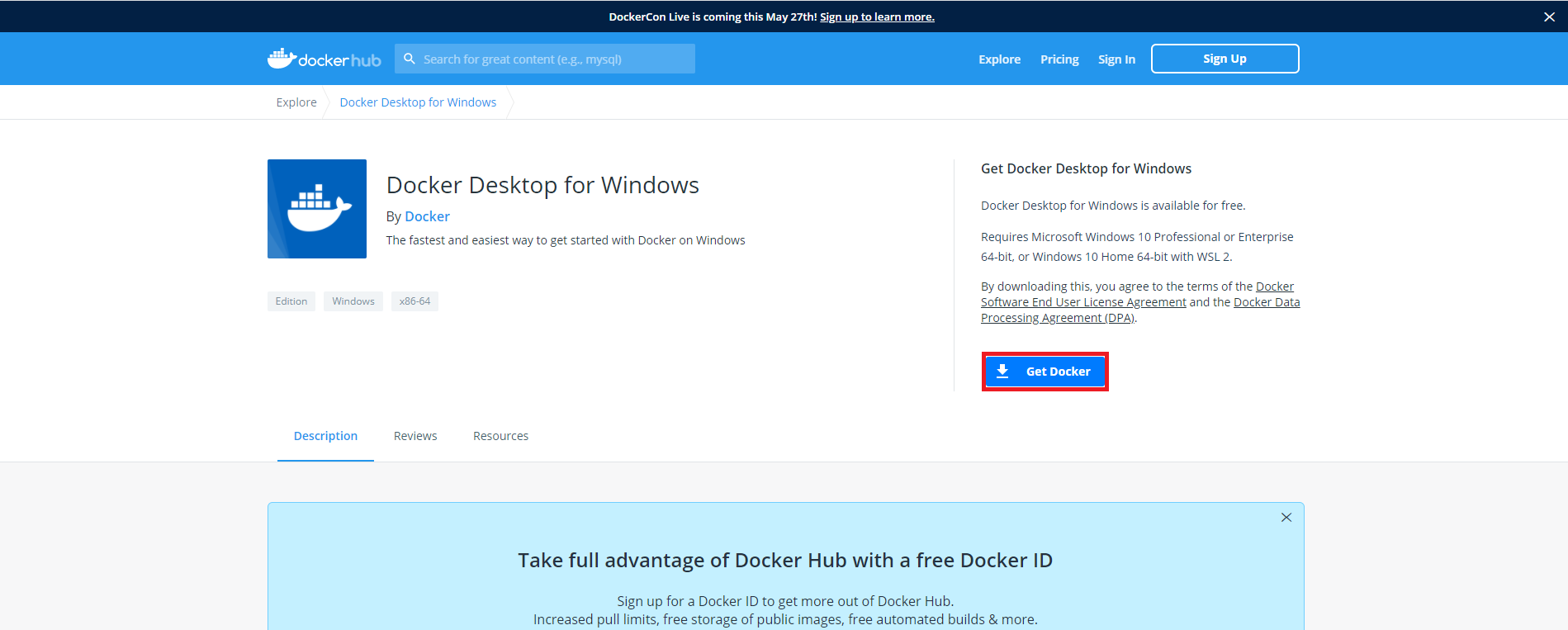Go to Explore breadcrumb
This screenshot has width=1568, height=630.
click(296, 102)
